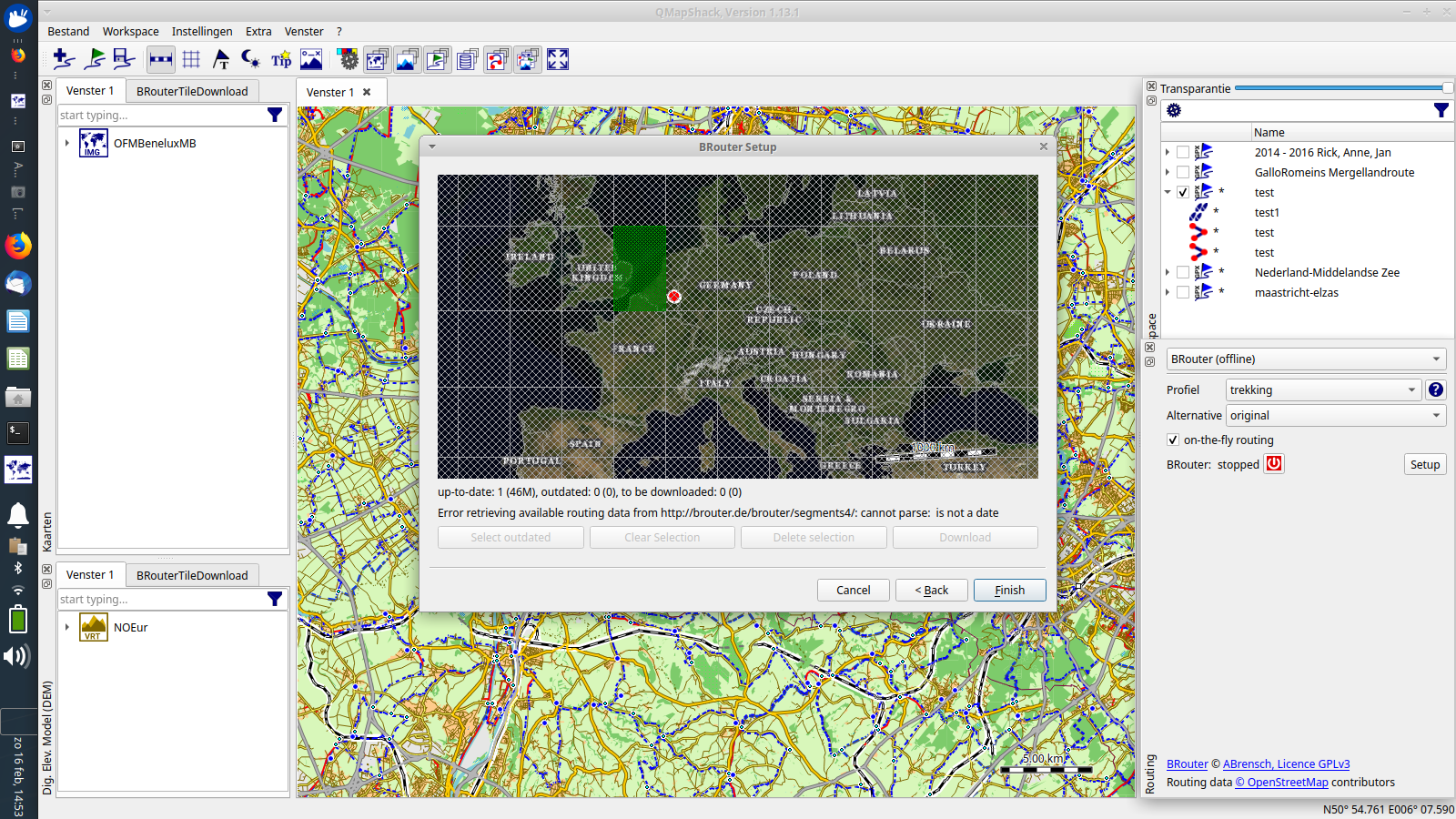Toggle the POI text flag icon
The height and width of the screenshot is (819, 1456).
tap(221, 60)
